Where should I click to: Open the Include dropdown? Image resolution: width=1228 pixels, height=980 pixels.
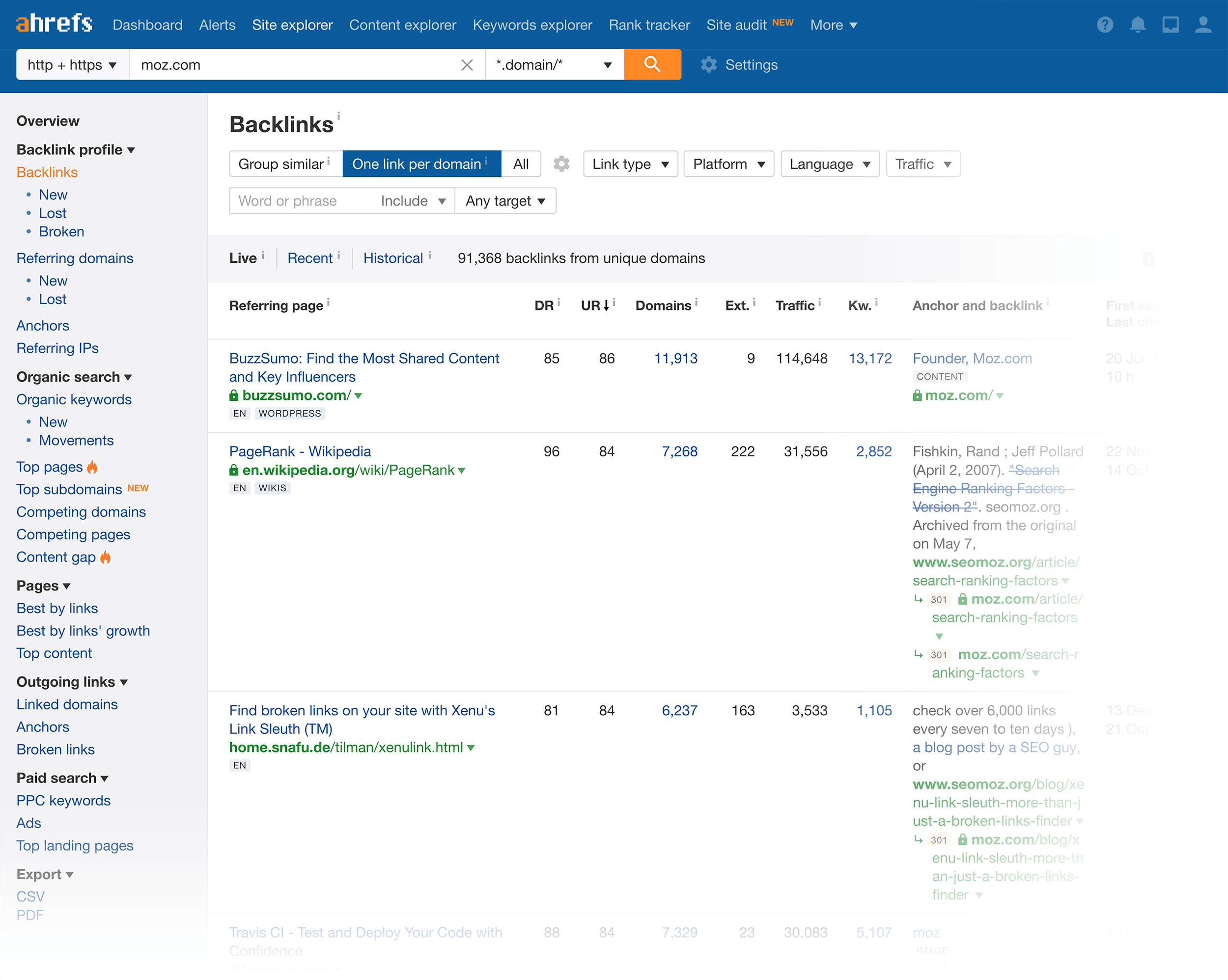point(413,201)
